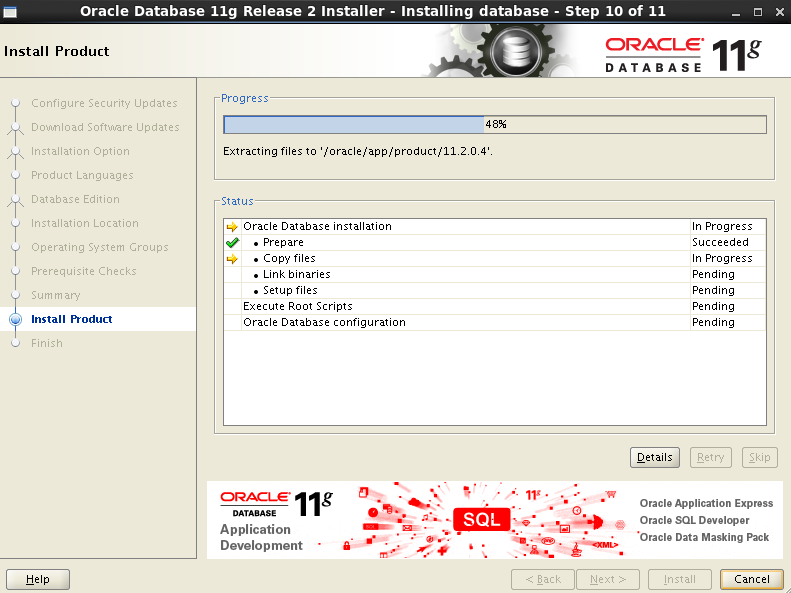Click the red SQL banner graphic
This screenshot has width=791, height=593.
pyautogui.click(x=481, y=519)
